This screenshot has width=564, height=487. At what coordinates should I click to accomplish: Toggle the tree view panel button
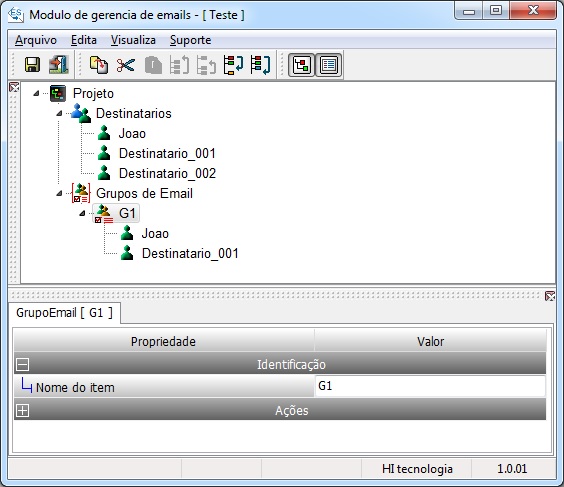pyautogui.click(x=301, y=65)
